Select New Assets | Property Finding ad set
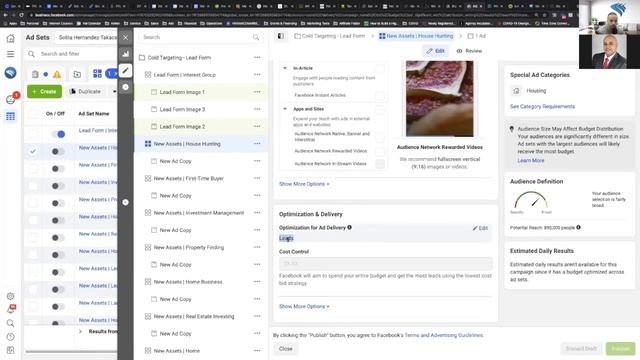 (189, 247)
